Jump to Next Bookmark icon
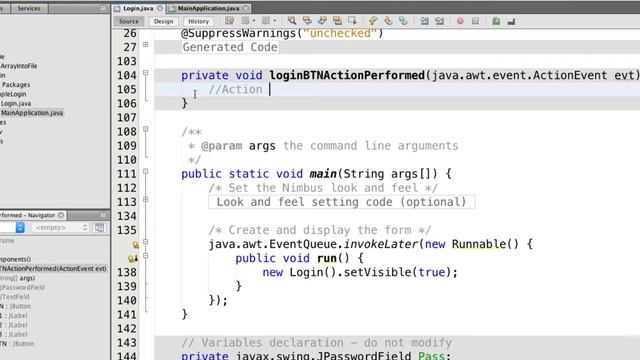640x360 pixels. point(388,21)
